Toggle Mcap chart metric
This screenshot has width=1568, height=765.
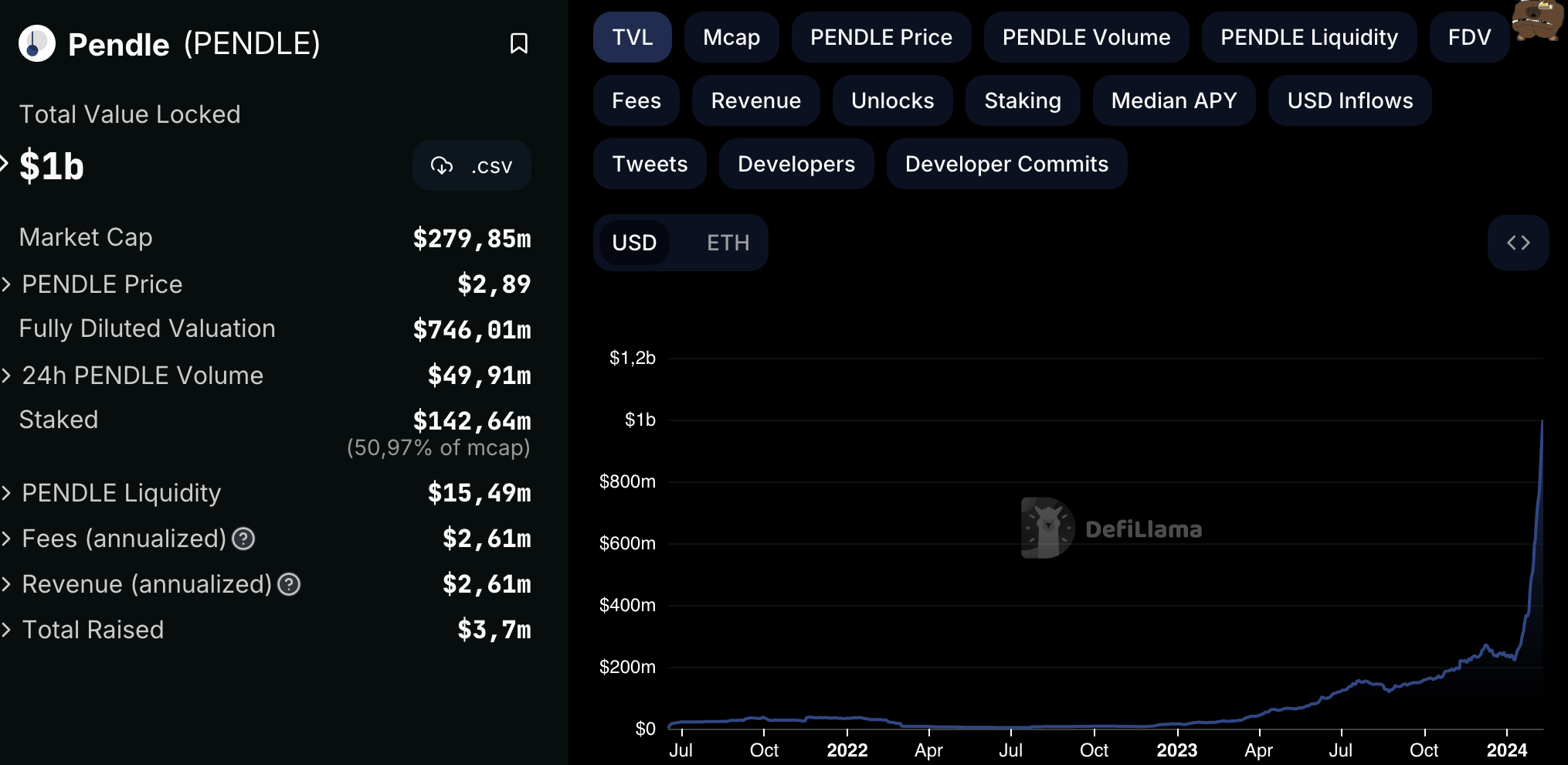(x=731, y=37)
